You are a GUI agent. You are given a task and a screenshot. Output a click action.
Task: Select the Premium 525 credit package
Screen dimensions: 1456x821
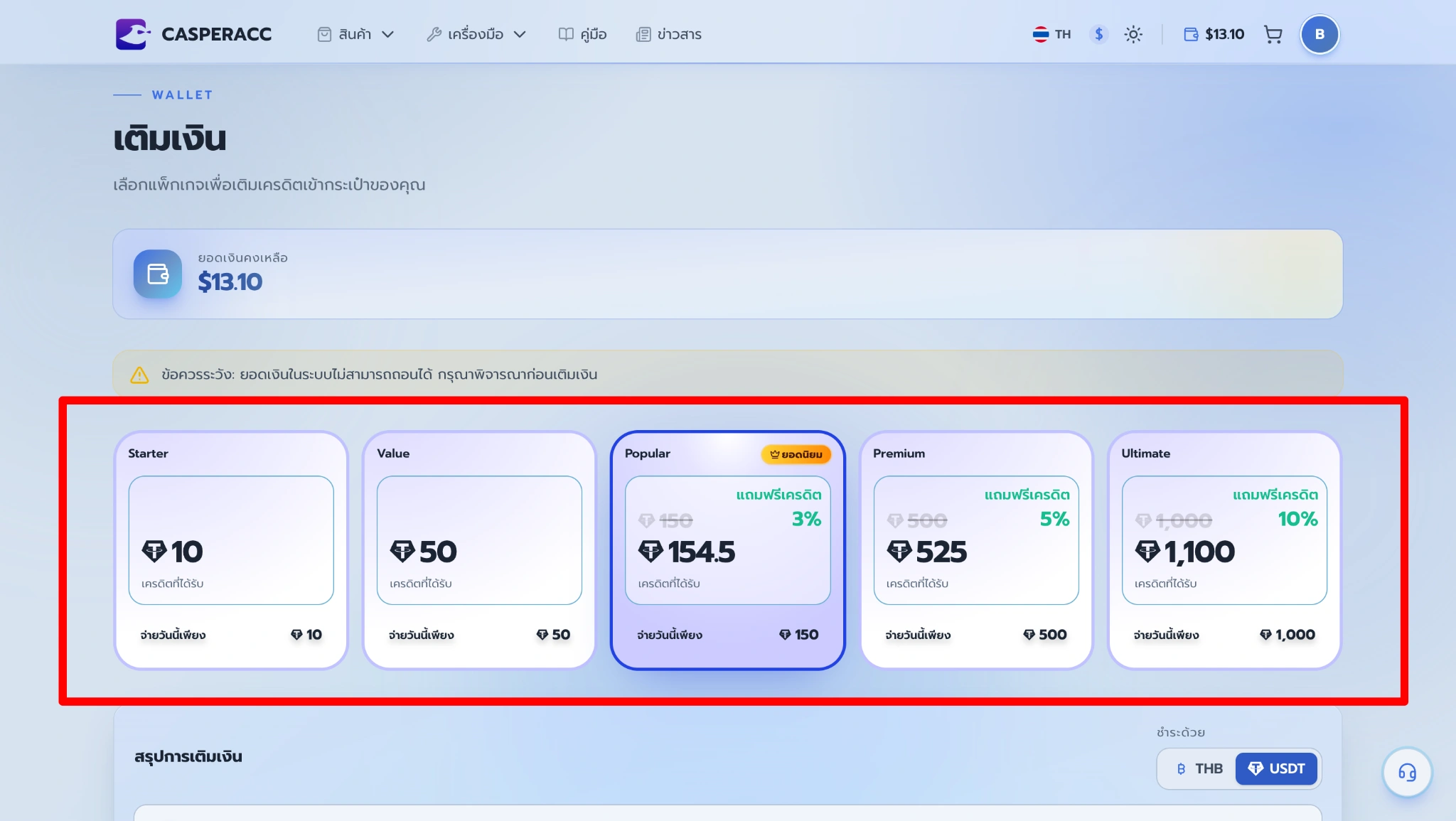tap(976, 550)
